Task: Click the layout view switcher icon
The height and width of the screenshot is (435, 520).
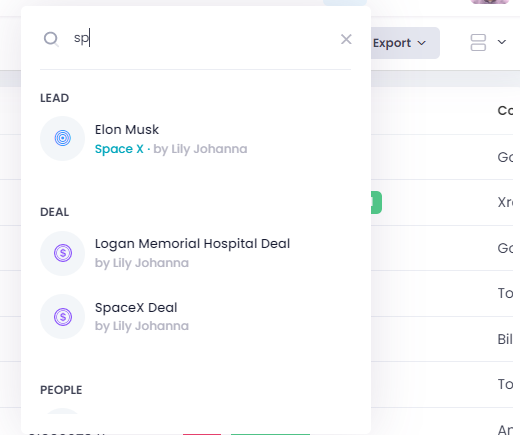Action: 478,43
